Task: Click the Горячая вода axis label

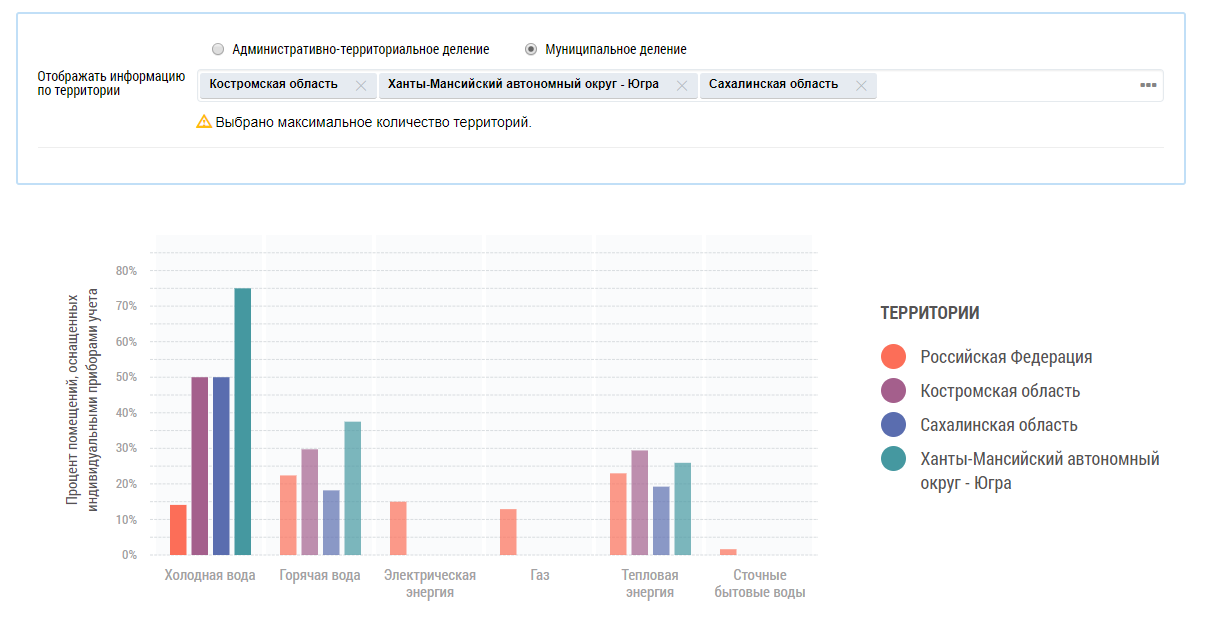Action: click(320, 576)
